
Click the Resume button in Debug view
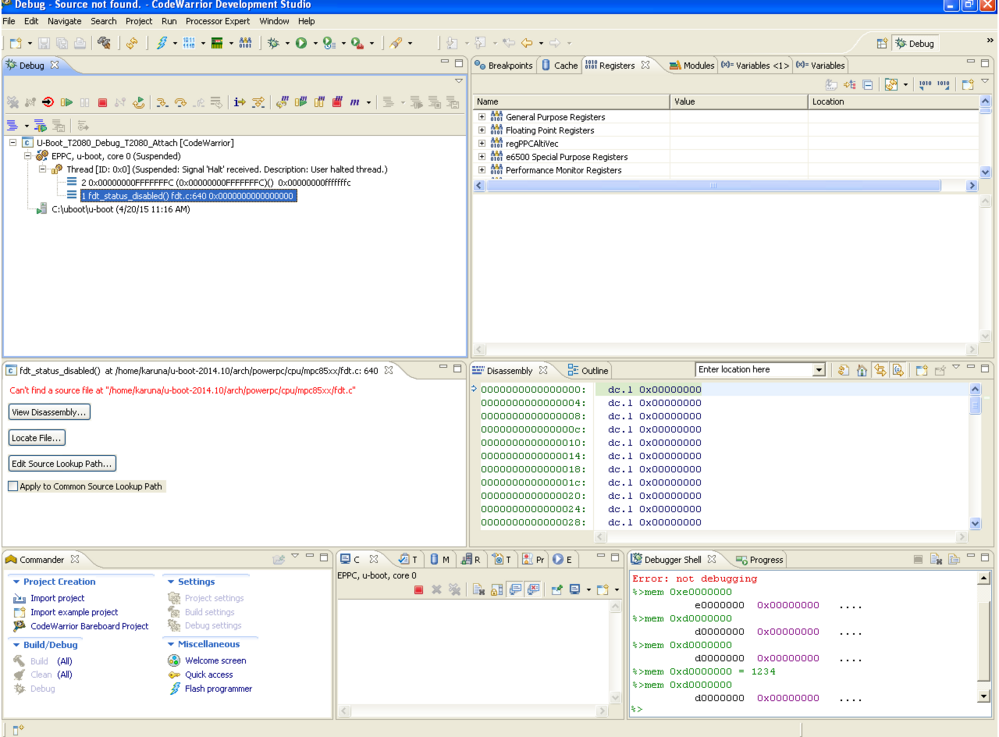(x=68, y=102)
